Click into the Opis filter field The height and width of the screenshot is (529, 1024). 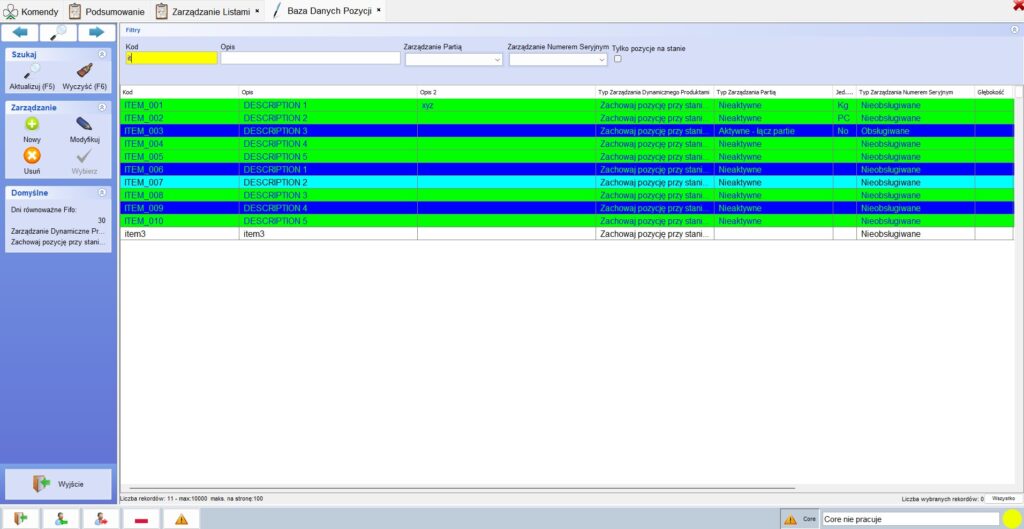(310, 59)
